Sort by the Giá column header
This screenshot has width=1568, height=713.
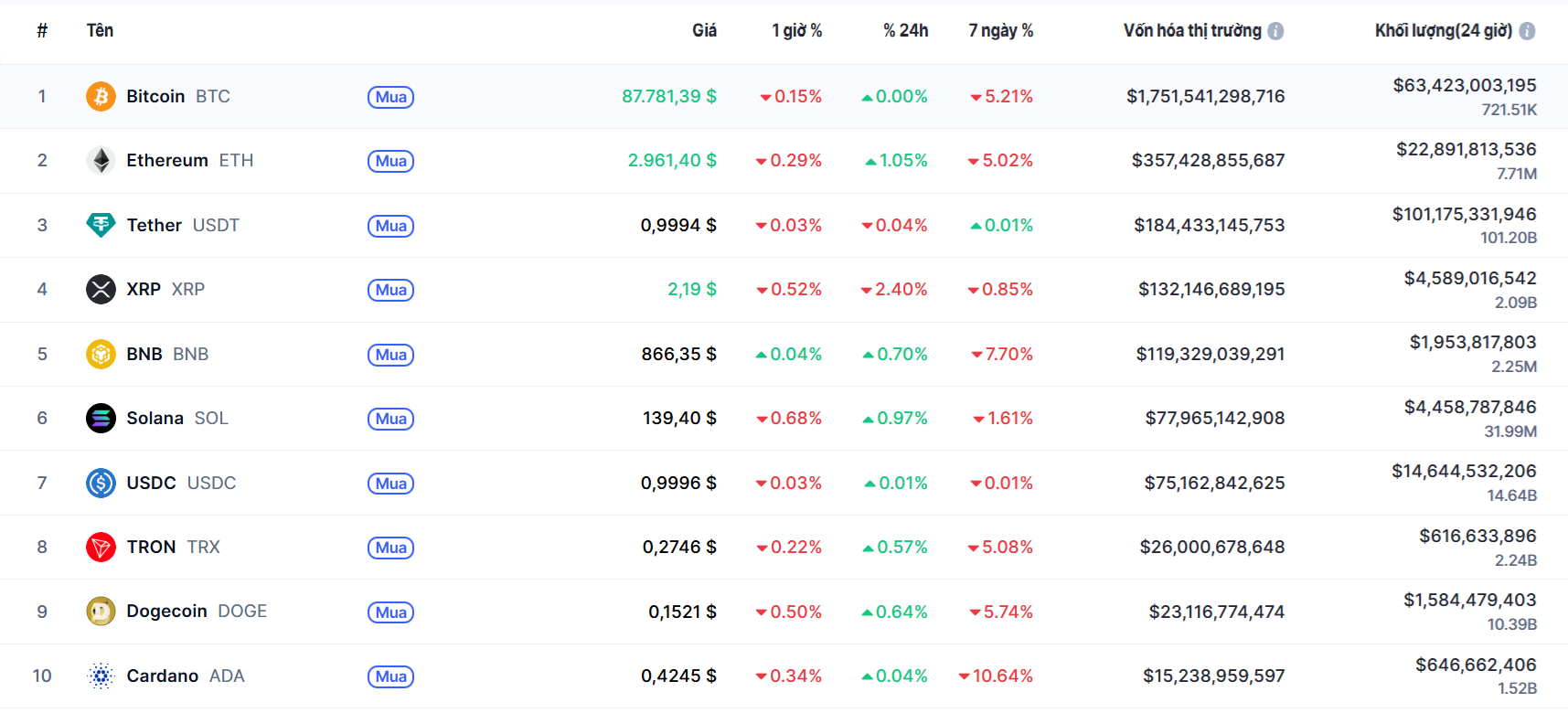pos(704,31)
